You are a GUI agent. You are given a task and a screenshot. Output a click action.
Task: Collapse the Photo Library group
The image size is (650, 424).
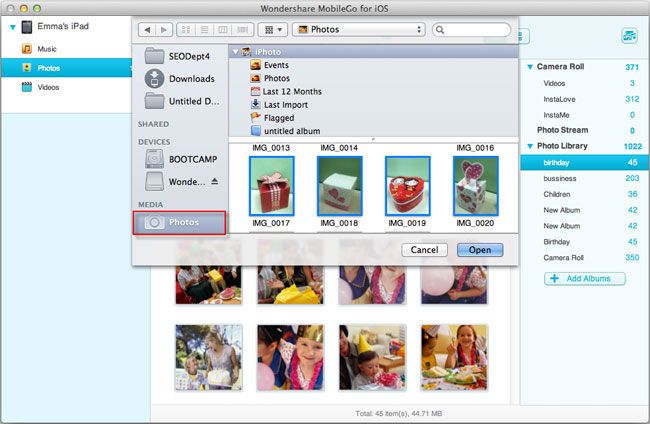click(x=530, y=146)
